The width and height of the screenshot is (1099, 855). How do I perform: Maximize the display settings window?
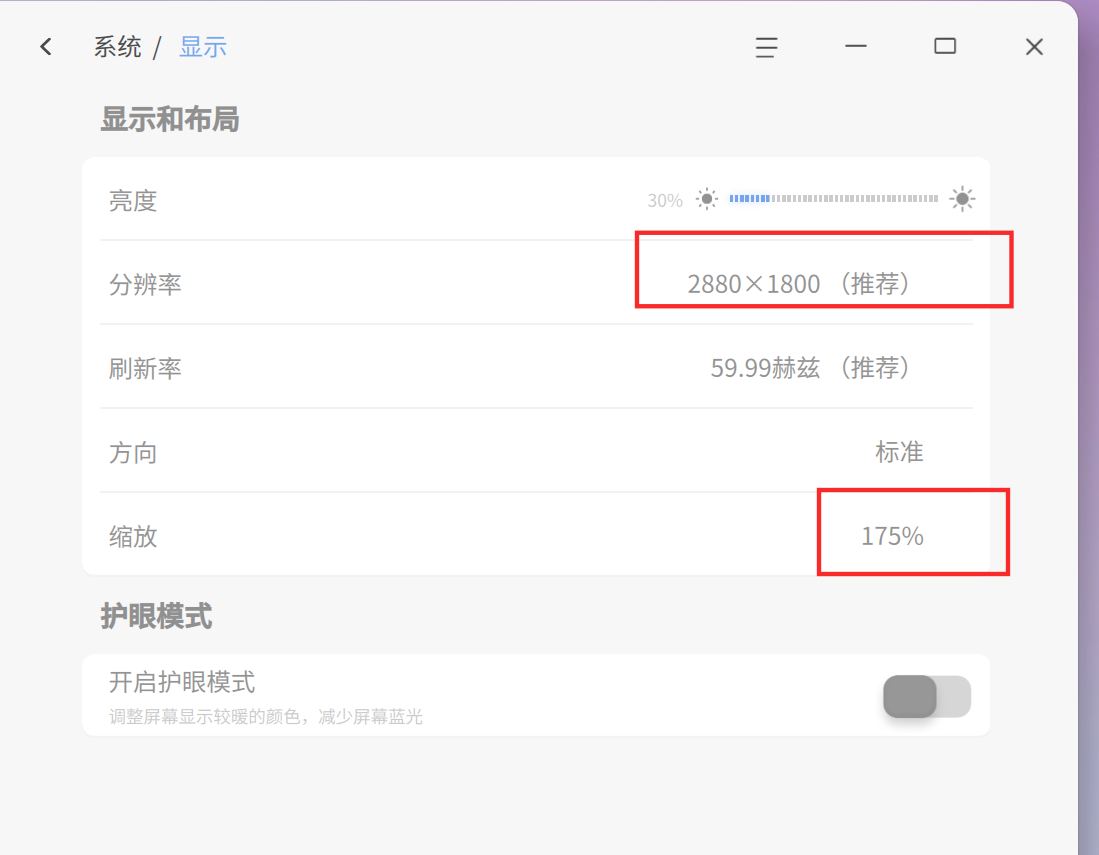pyautogui.click(x=945, y=46)
